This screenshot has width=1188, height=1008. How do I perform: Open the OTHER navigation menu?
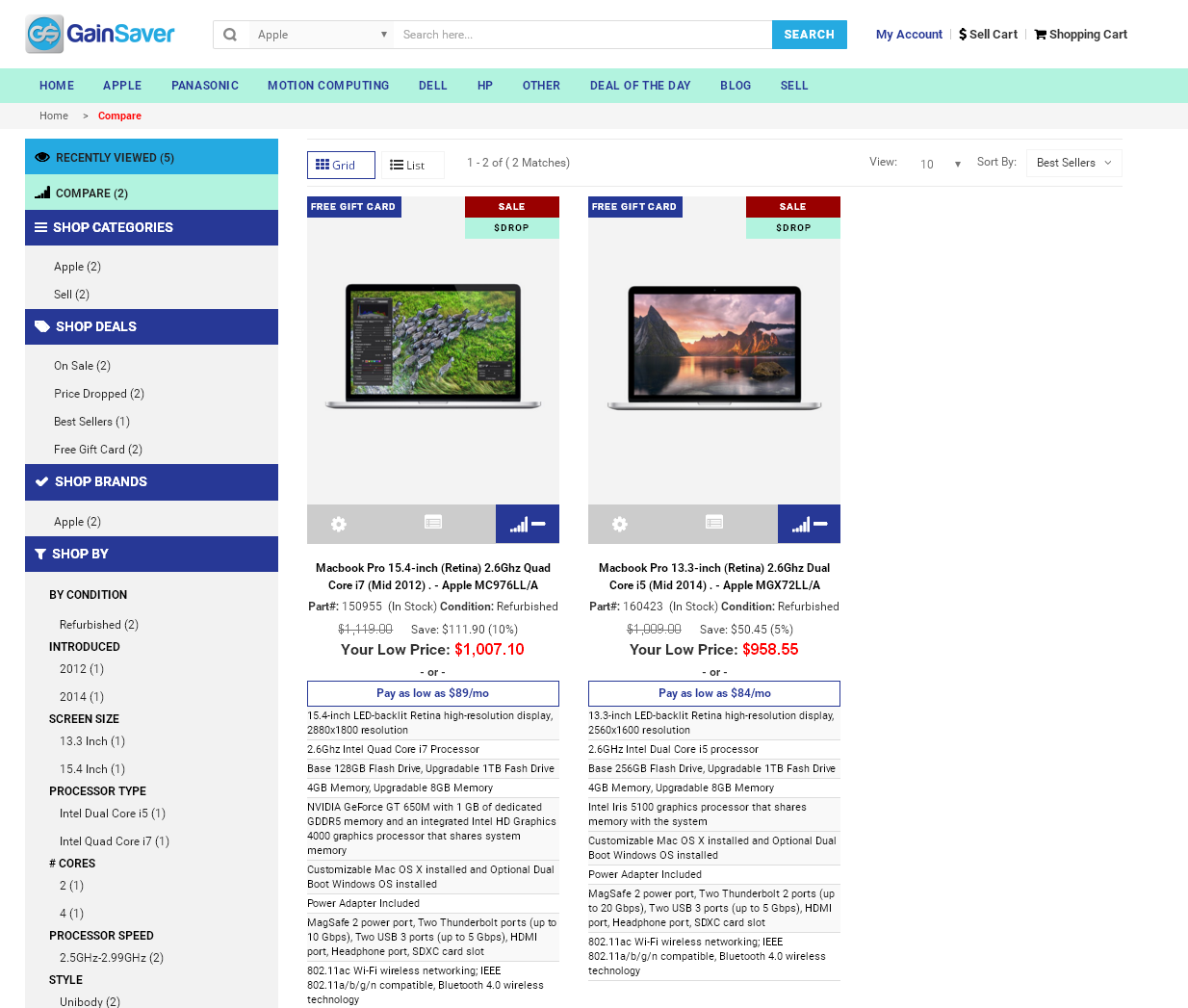pyautogui.click(x=541, y=86)
